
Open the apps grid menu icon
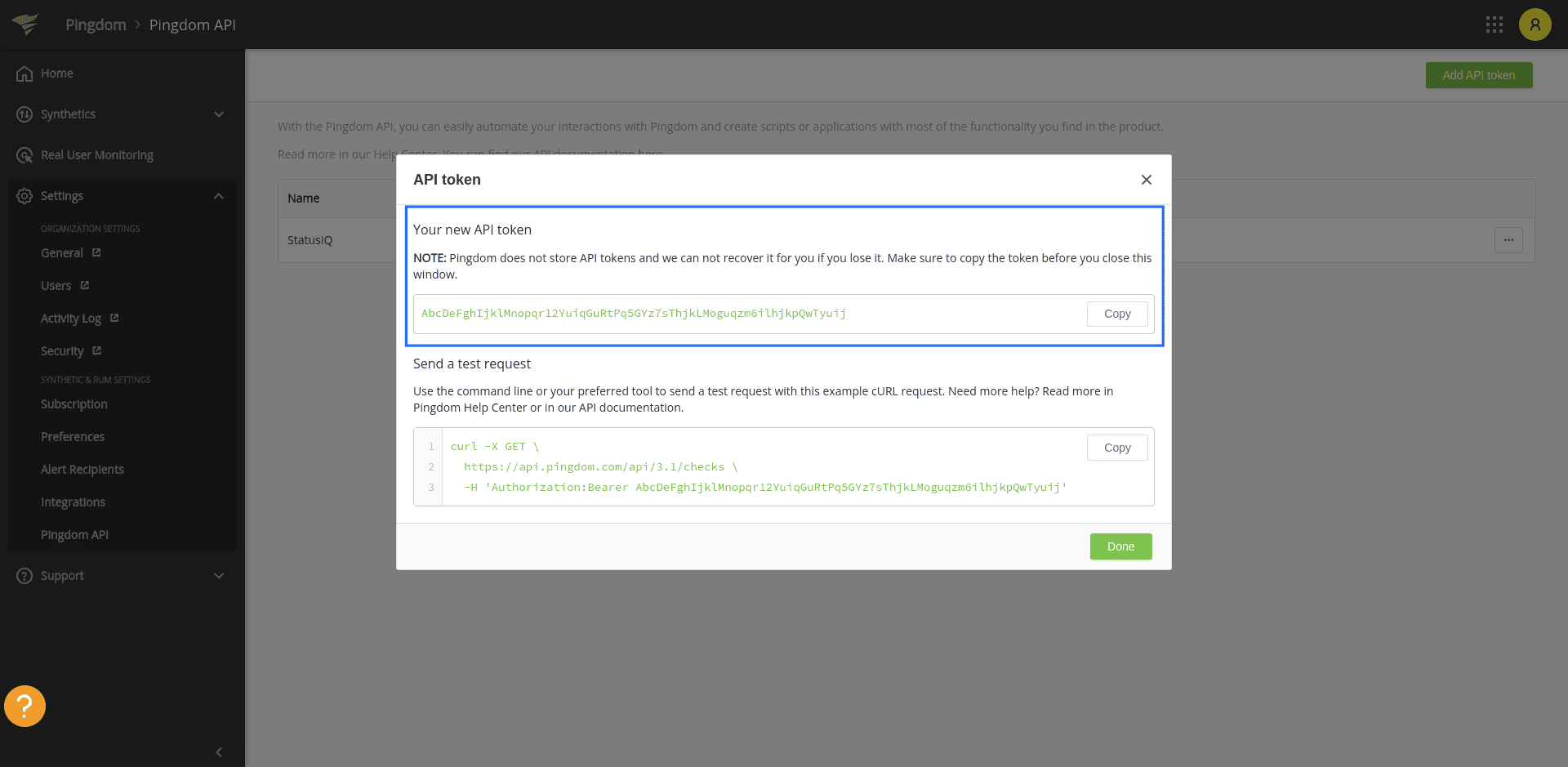pyautogui.click(x=1494, y=25)
